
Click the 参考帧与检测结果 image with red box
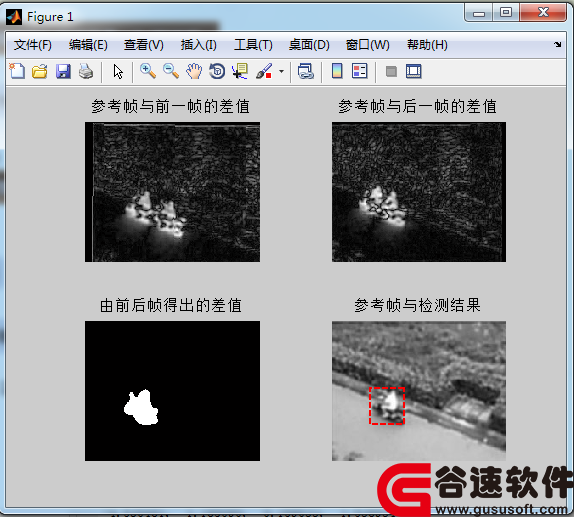419,391
